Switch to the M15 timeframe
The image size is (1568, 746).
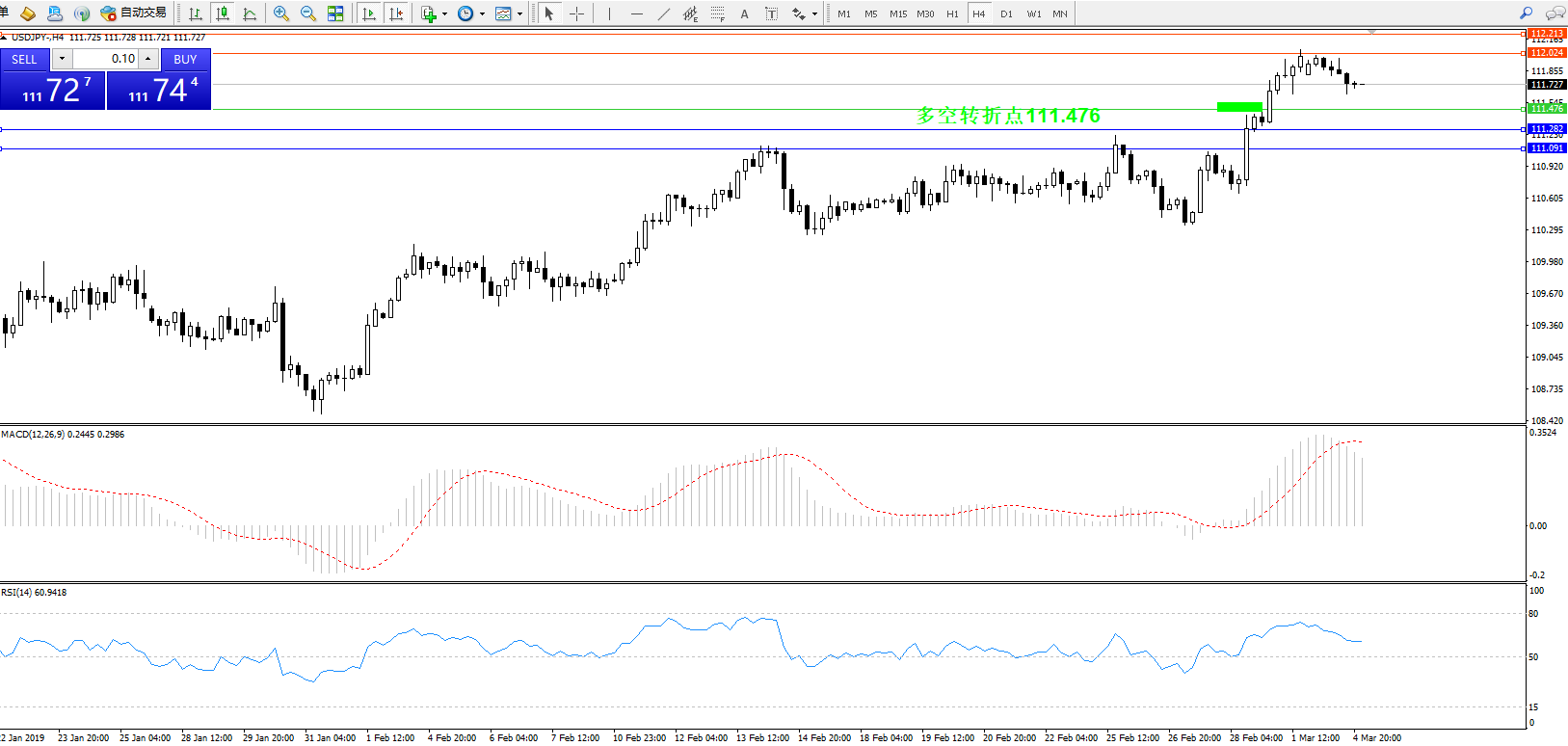(898, 13)
